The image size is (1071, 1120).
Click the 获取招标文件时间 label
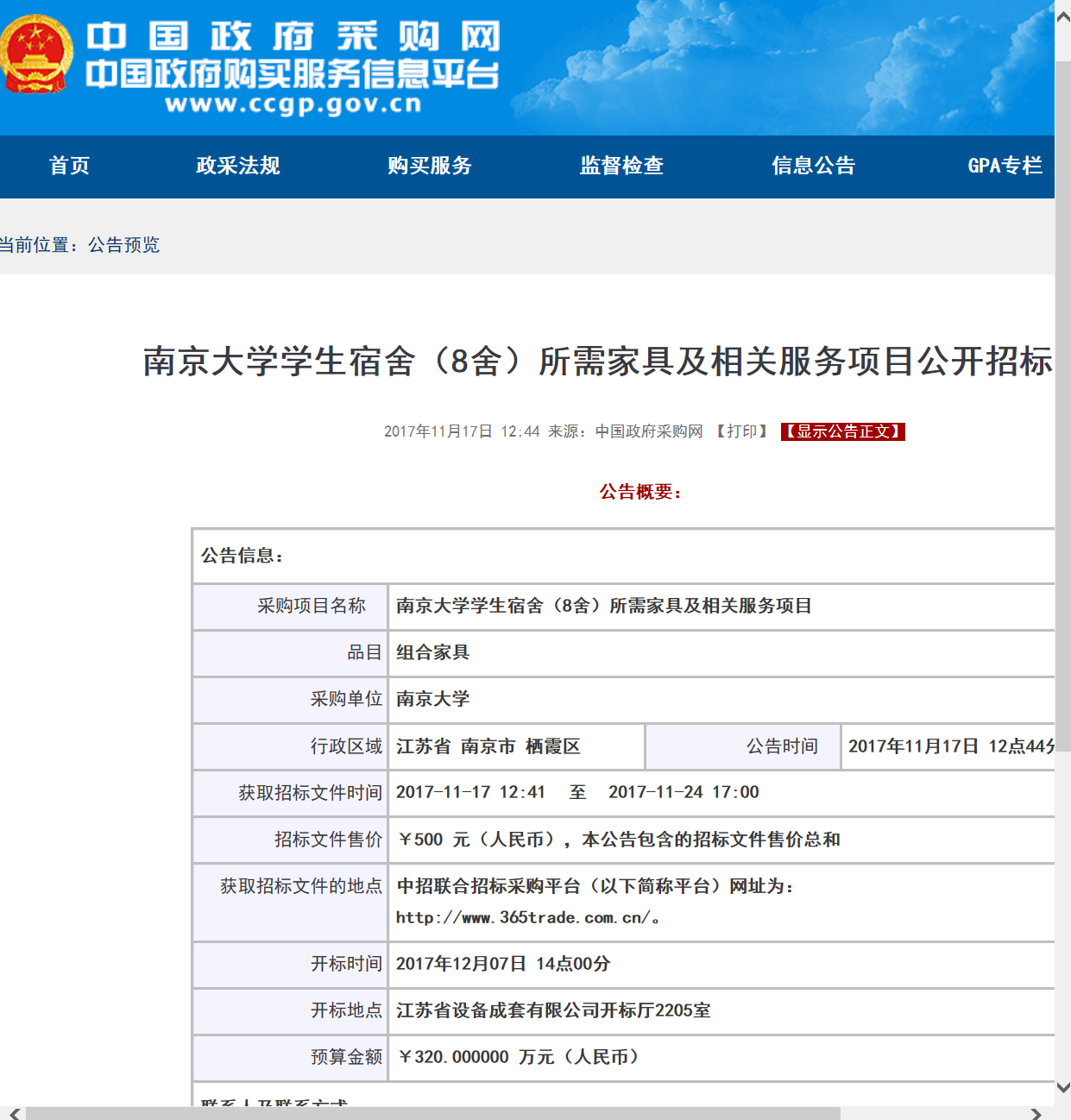tap(310, 793)
